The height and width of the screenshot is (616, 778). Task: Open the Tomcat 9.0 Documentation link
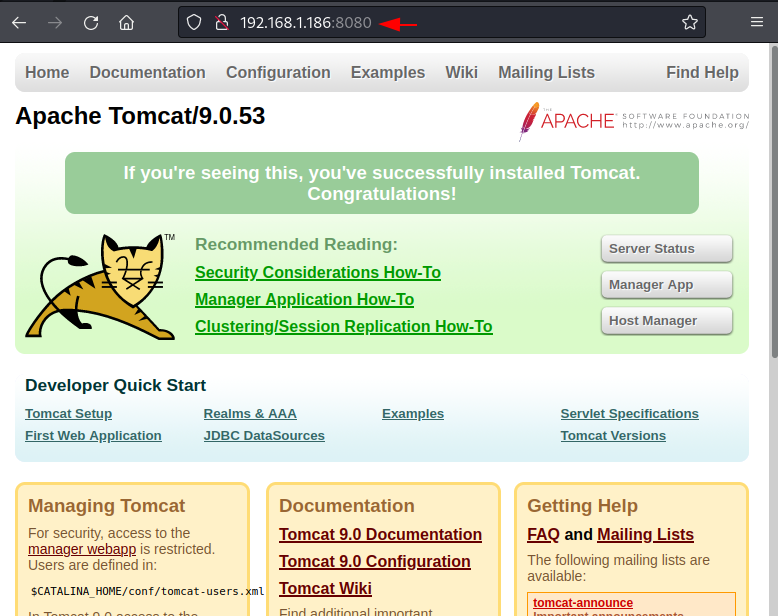click(380, 534)
